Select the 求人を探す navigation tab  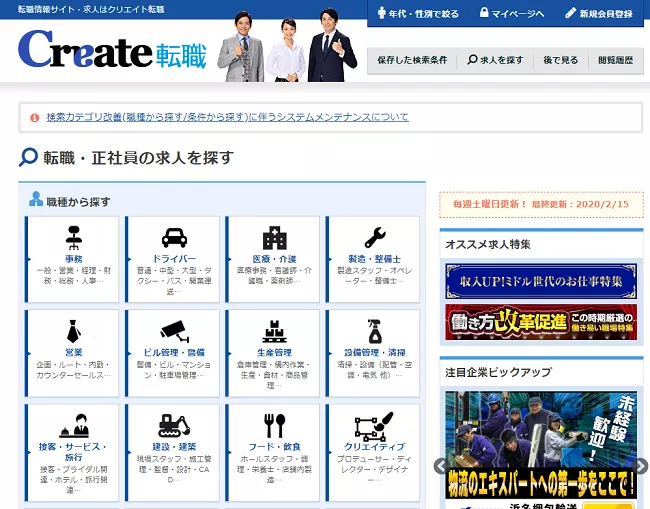coord(495,60)
